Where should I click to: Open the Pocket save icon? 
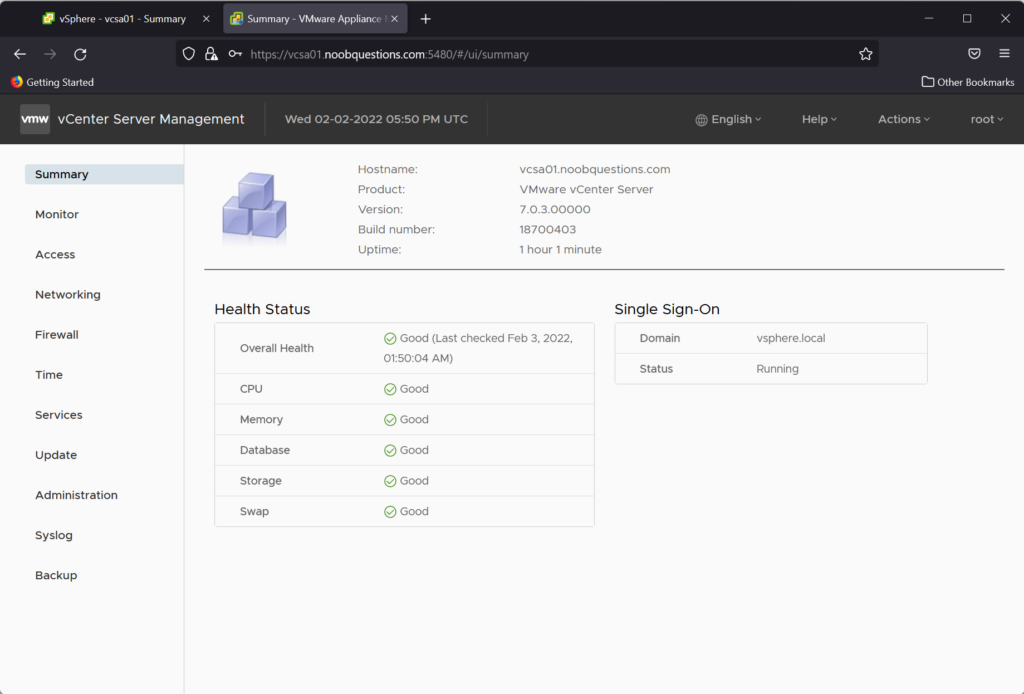point(974,54)
